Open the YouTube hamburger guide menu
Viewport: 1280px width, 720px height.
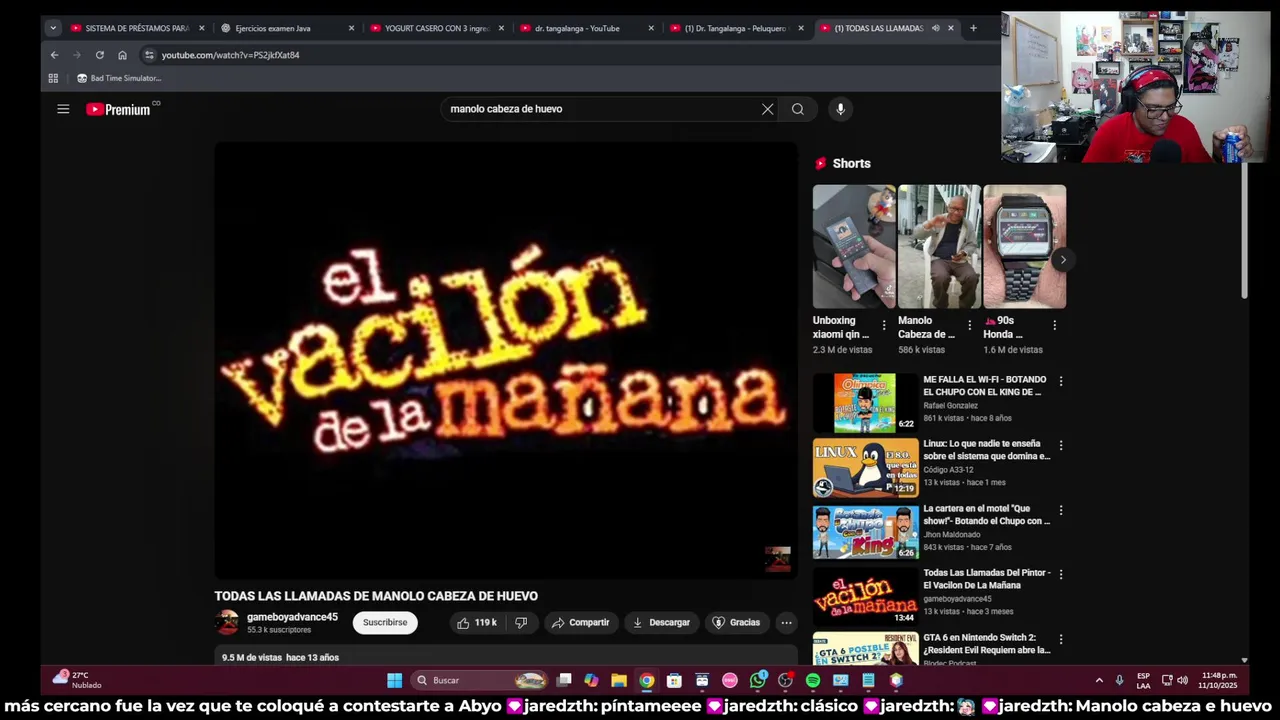click(63, 109)
